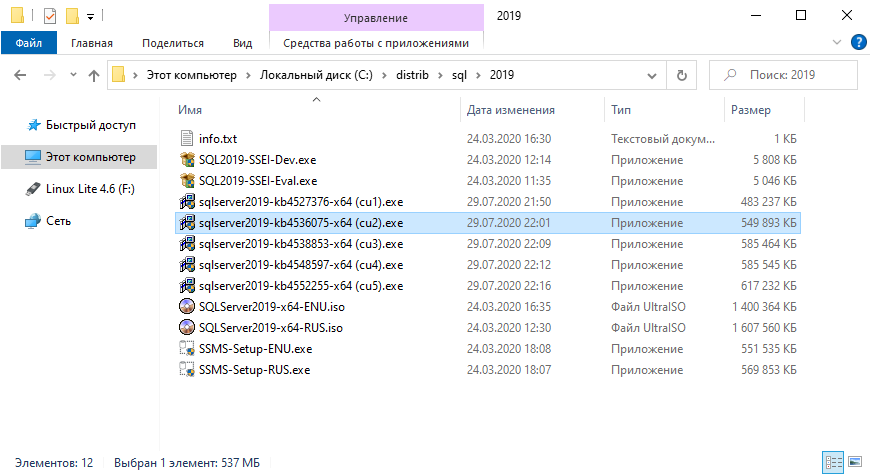Screen dimensions: 871x475
Task: Navigate to distrib in the address path
Action: click(412, 75)
